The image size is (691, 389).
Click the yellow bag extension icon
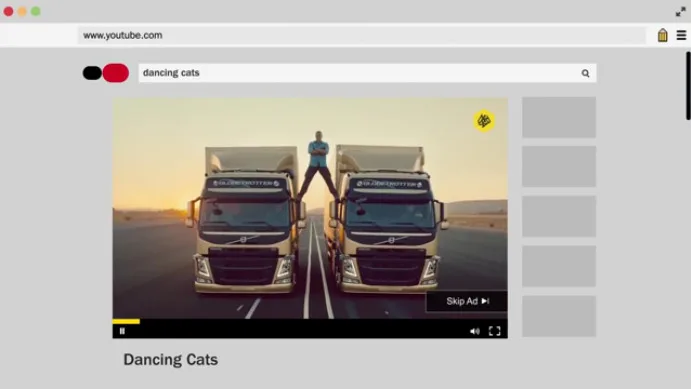tap(662, 35)
